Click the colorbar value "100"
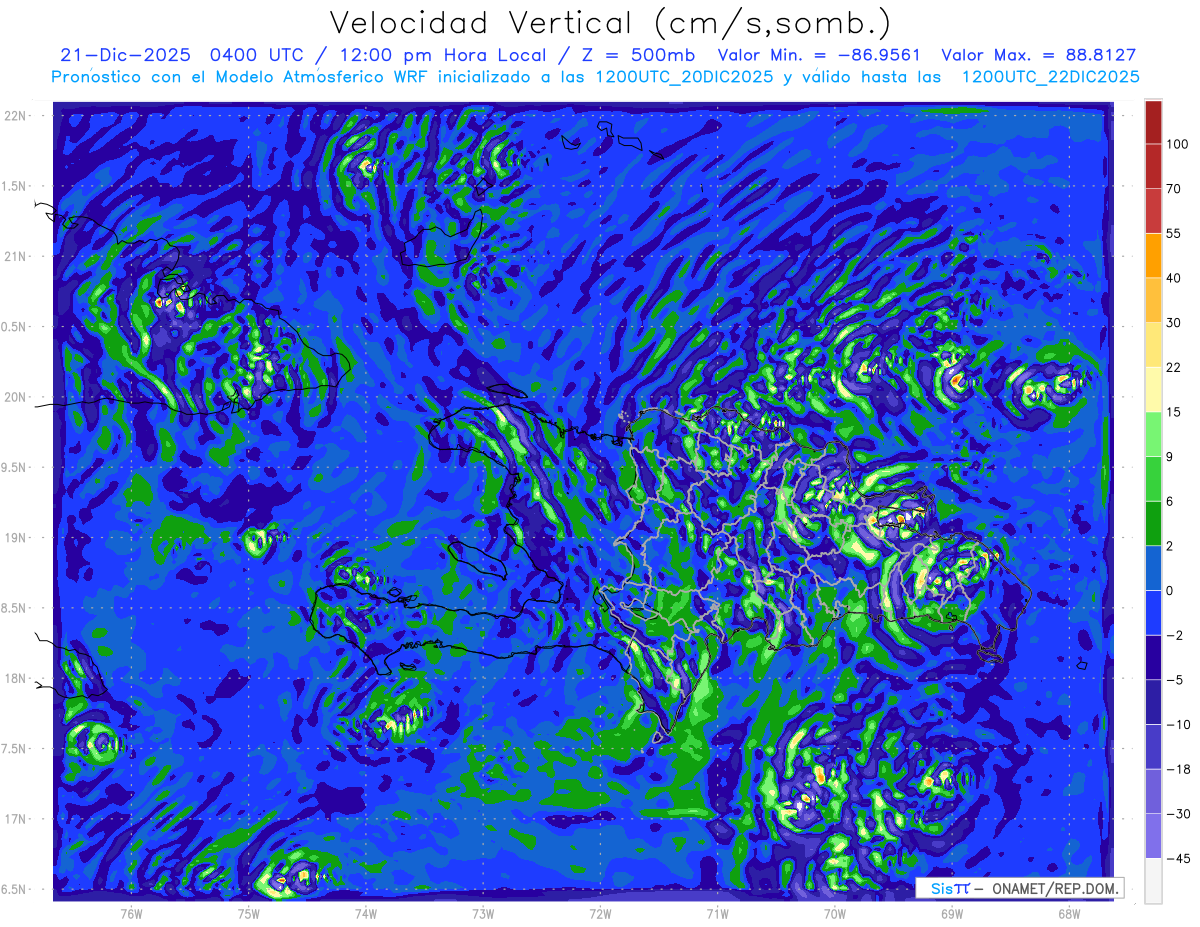The width and height of the screenshot is (1200, 927). [x=1177, y=145]
